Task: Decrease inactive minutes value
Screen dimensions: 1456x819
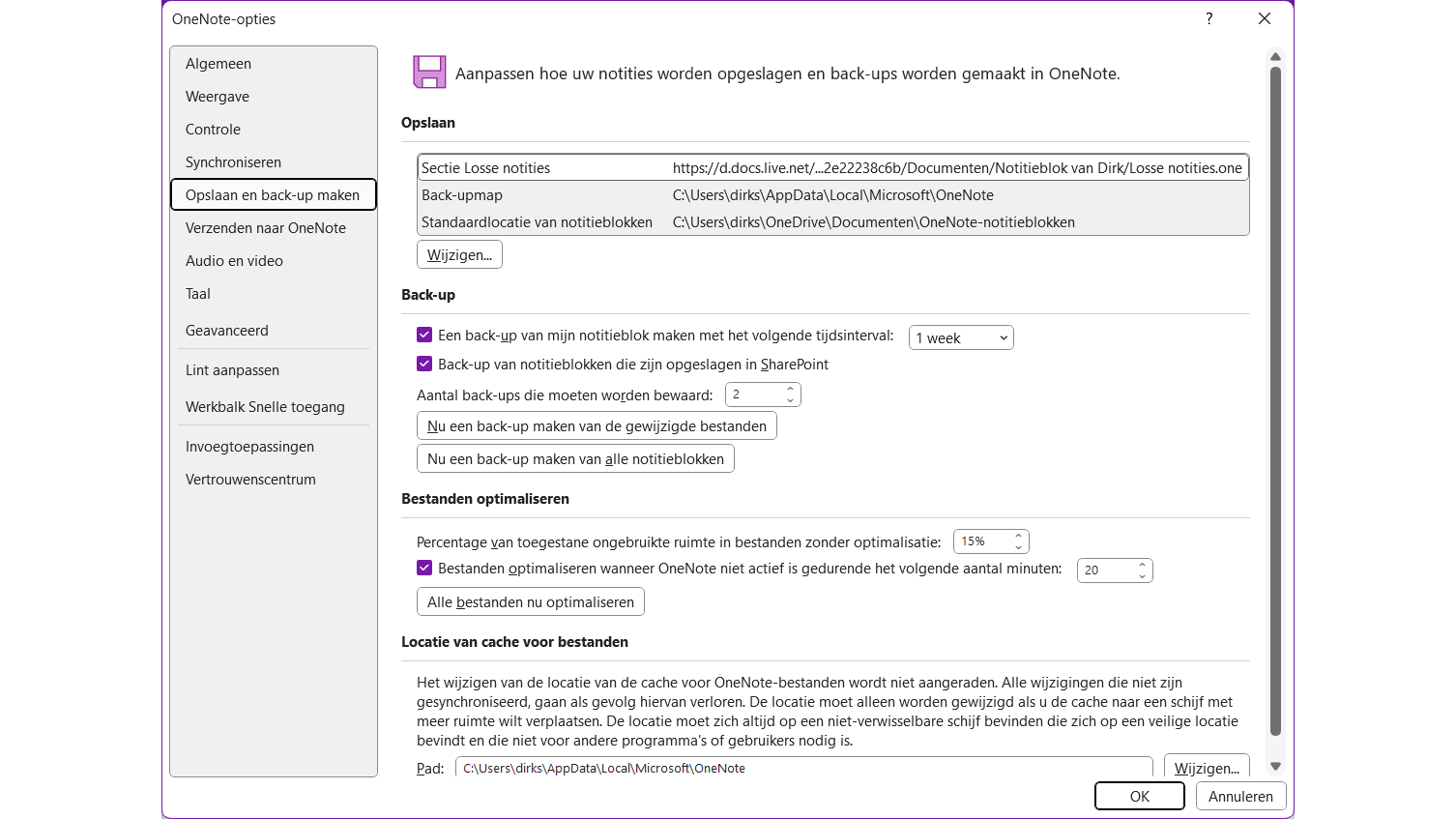Action: [1143, 575]
